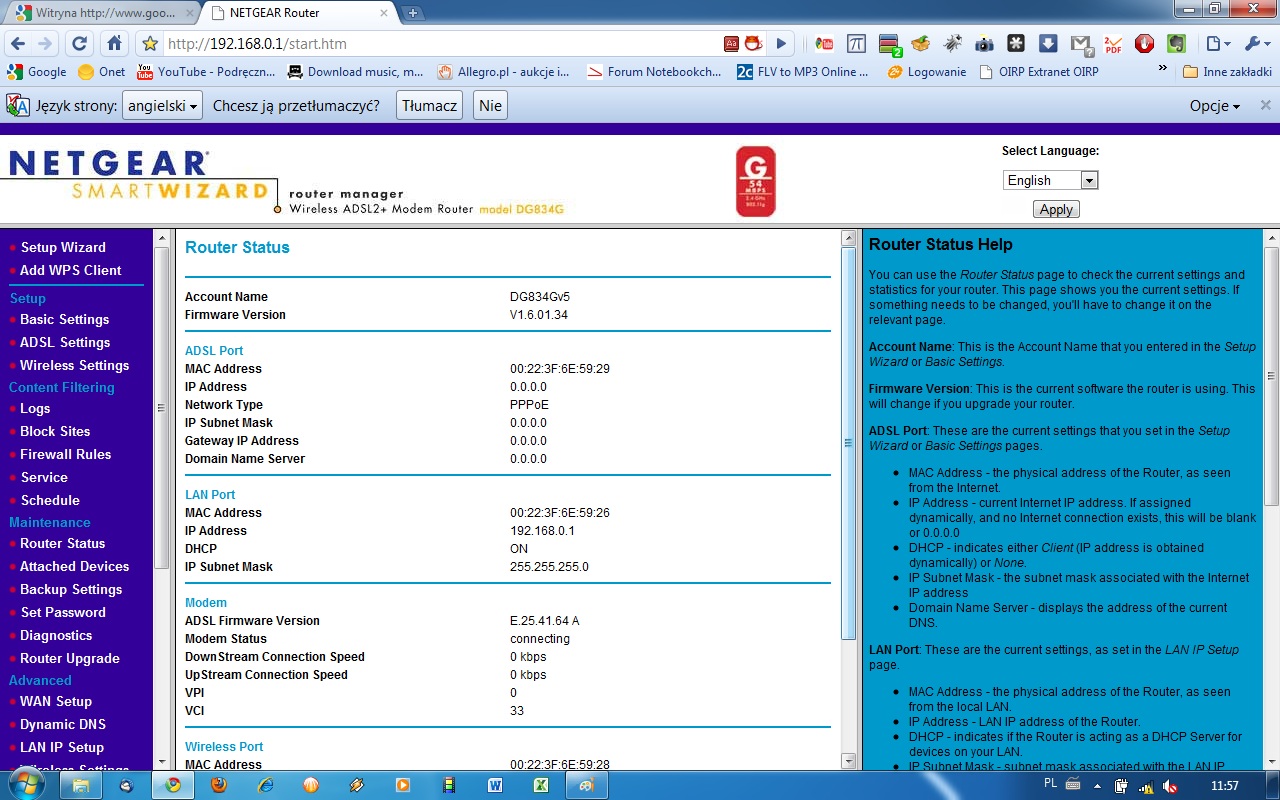Click up arrow of help panel scrollbar
This screenshot has height=800, width=1280.
point(1271,238)
